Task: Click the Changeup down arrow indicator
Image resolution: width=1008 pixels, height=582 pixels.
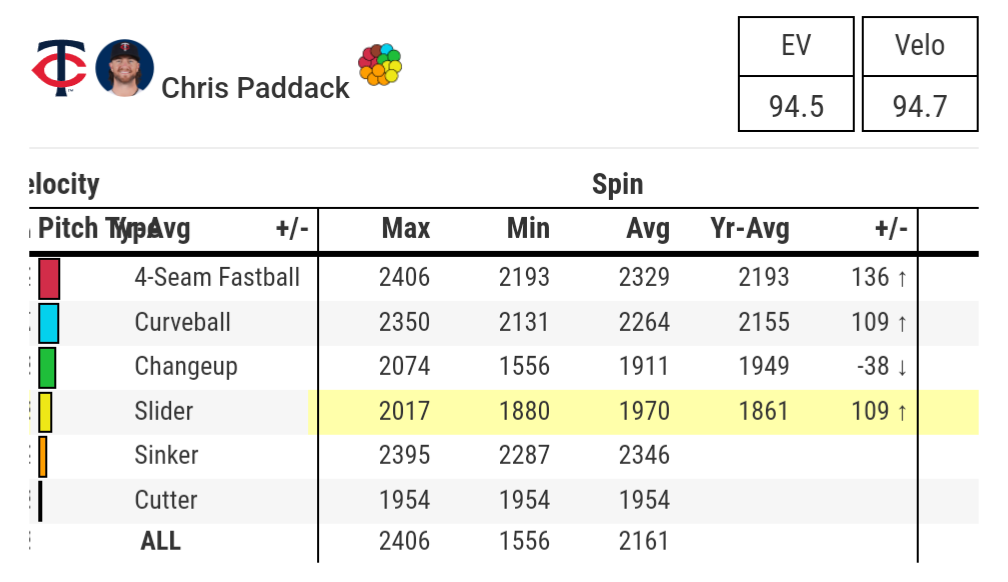Action: [902, 367]
